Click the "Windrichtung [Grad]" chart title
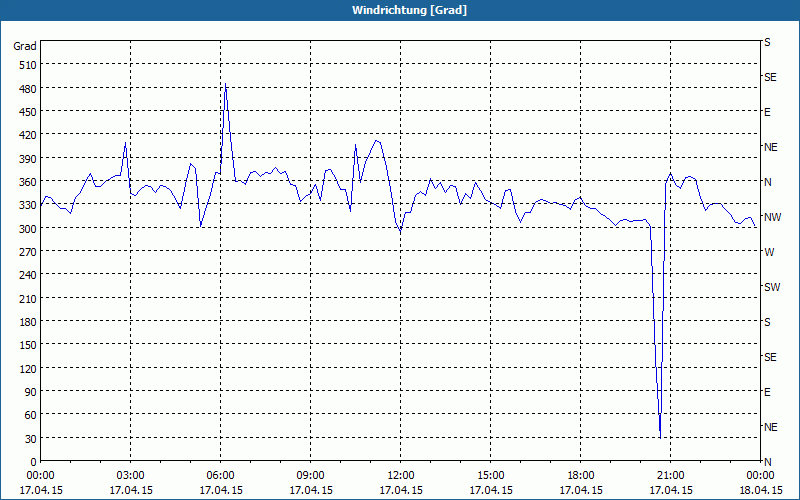800x500 pixels. click(409, 10)
